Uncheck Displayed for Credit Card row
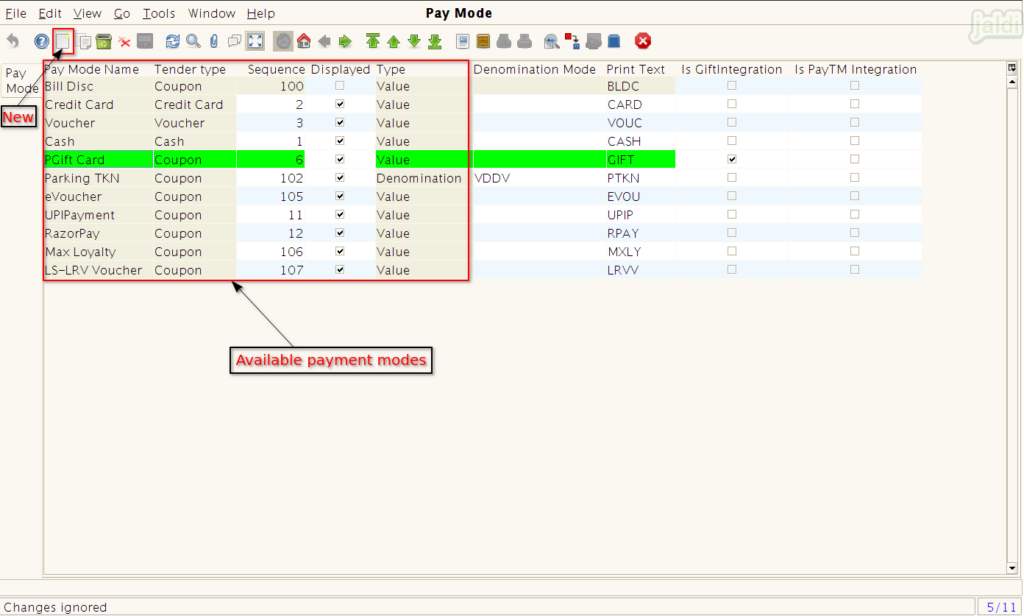1024x616 pixels. (x=340, y=104)
